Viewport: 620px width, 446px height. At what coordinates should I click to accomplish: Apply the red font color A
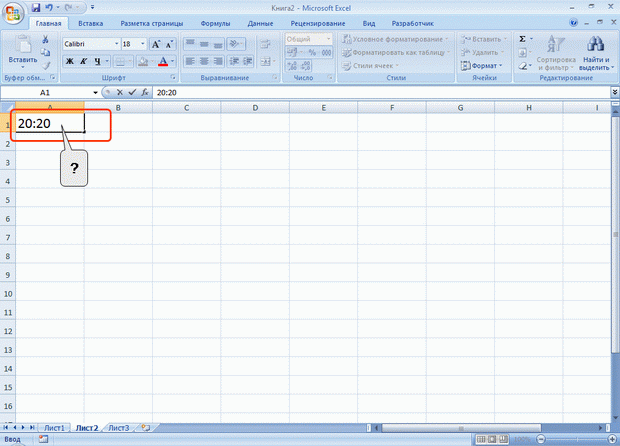(x=163, y=61)
